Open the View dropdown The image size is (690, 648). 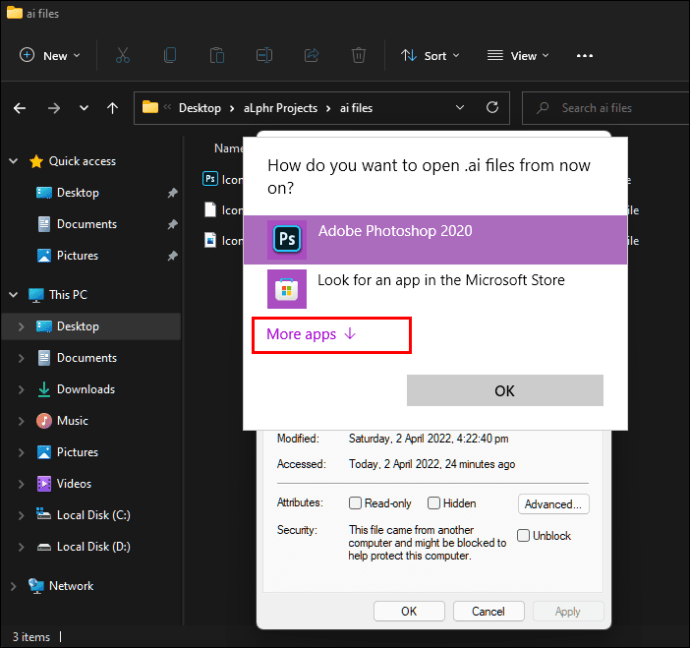518,55
